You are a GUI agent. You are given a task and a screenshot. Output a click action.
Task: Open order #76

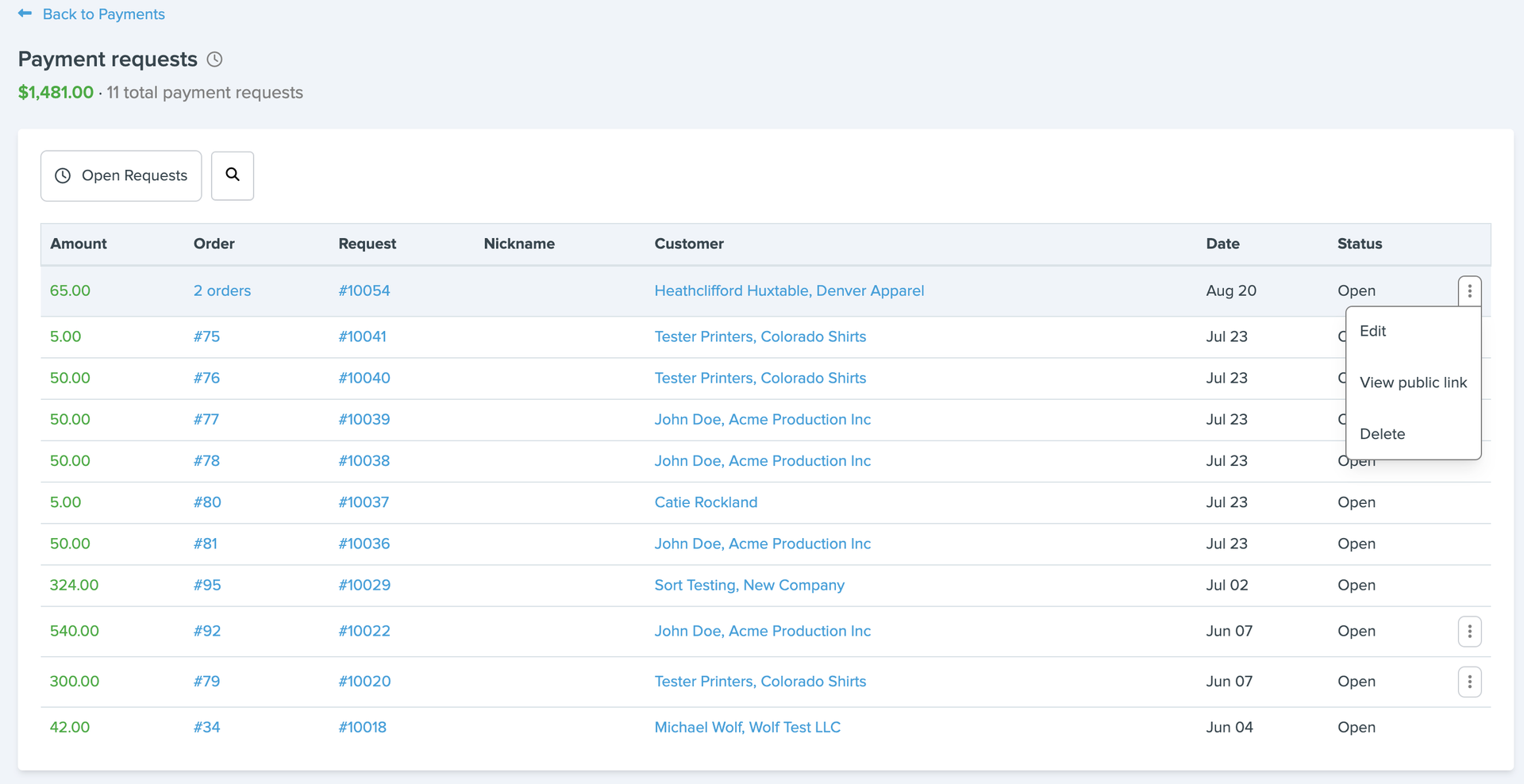click(x=206, y=378)
